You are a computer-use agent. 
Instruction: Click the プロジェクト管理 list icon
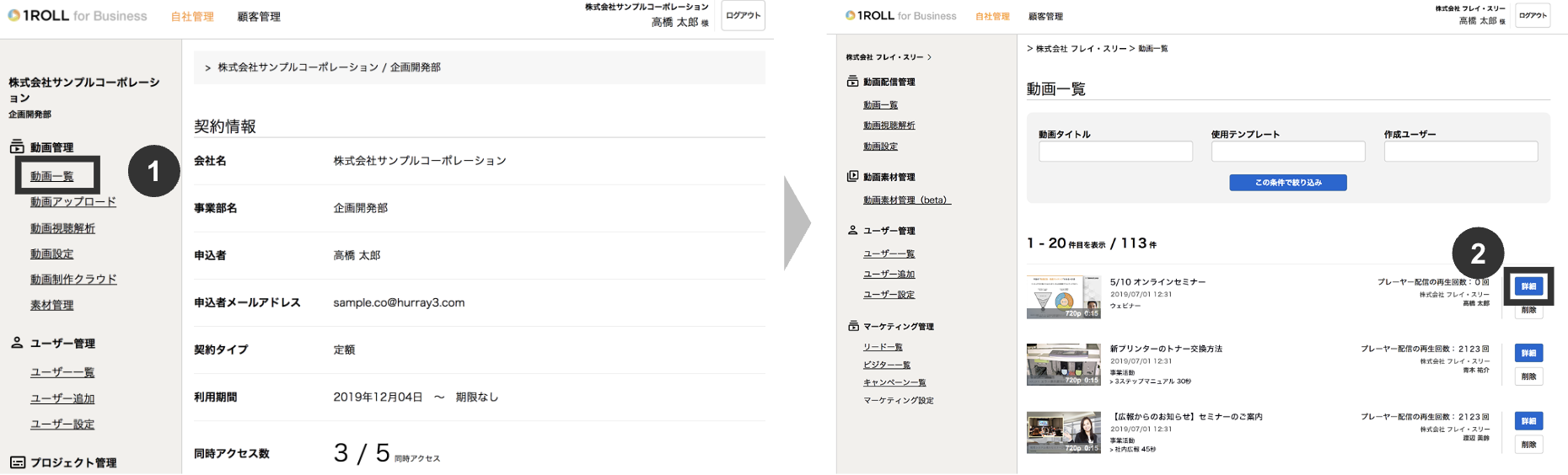[x=17, y=462]
